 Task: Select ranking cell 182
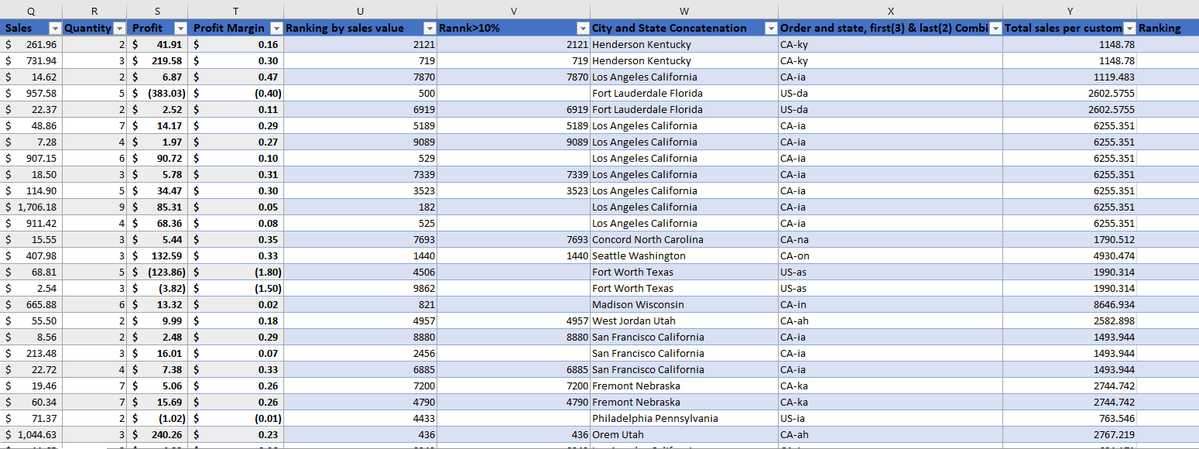point(361,207)
